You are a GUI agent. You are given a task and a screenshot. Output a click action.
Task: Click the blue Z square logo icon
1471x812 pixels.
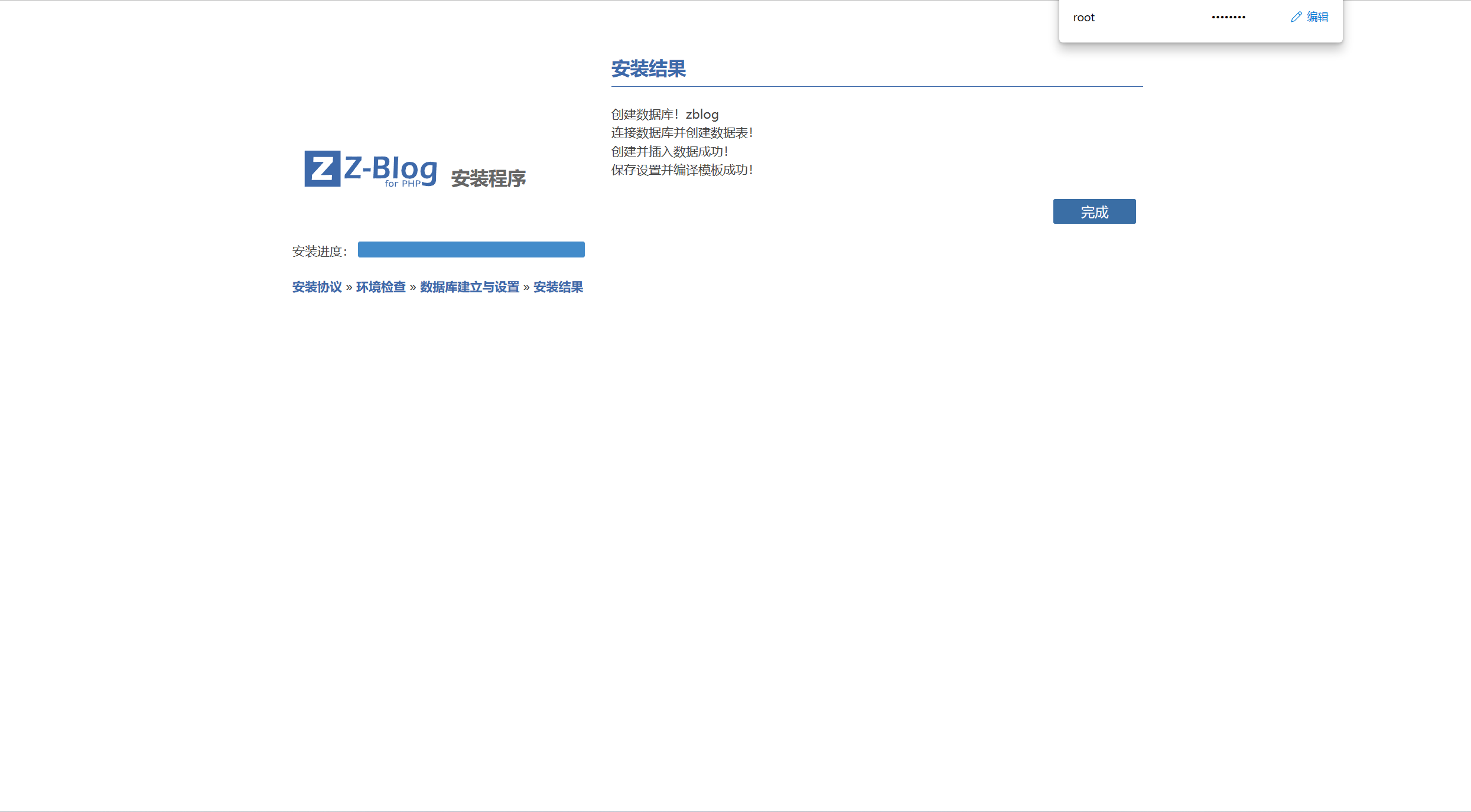point(322,169)
